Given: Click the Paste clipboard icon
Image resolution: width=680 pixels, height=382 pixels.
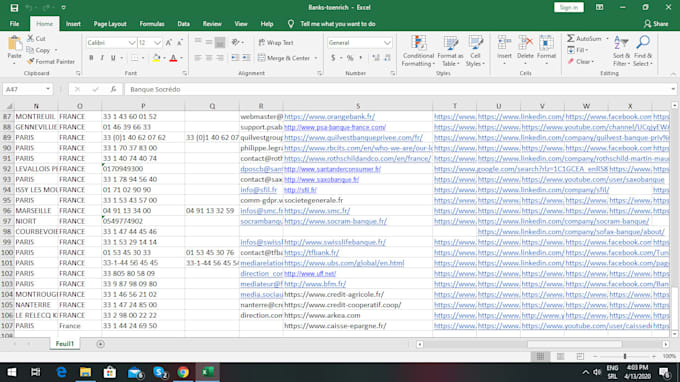Looking at the screenshot, I should pyautogui.click(x=14, y=43).
